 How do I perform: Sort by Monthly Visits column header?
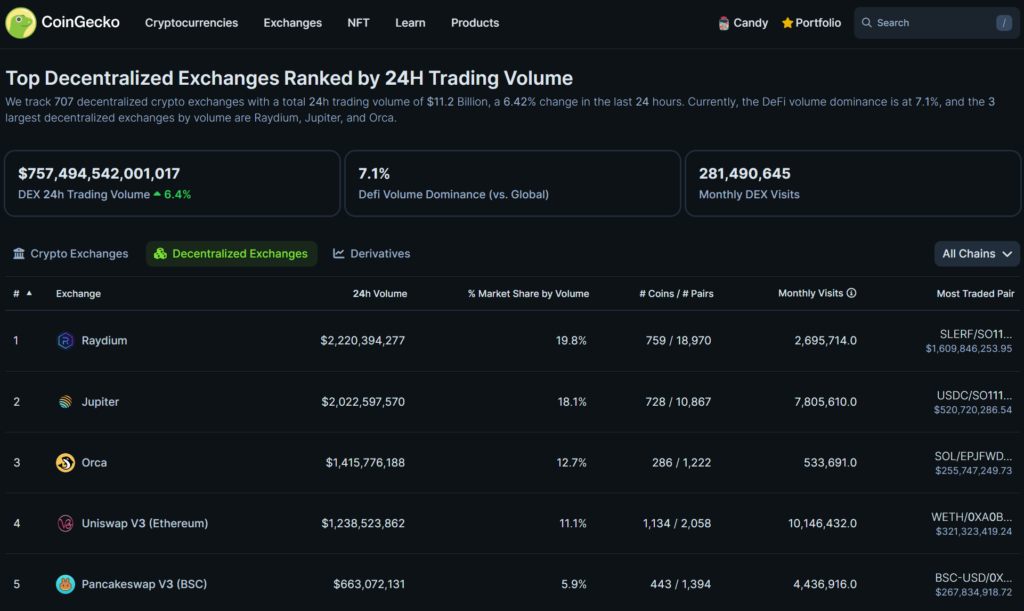810,293
